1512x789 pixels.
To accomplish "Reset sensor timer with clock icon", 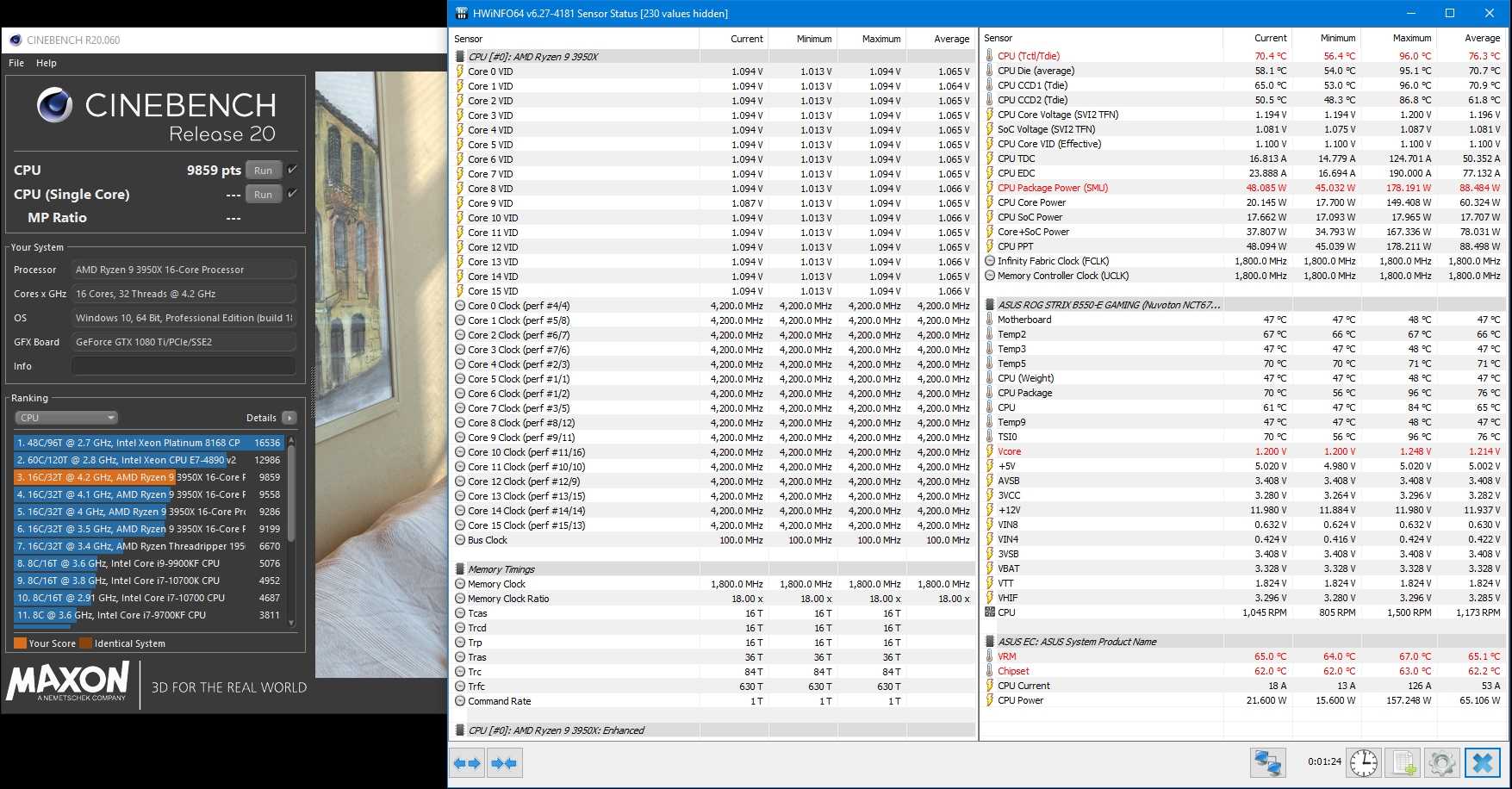I will pos(1363,763).
